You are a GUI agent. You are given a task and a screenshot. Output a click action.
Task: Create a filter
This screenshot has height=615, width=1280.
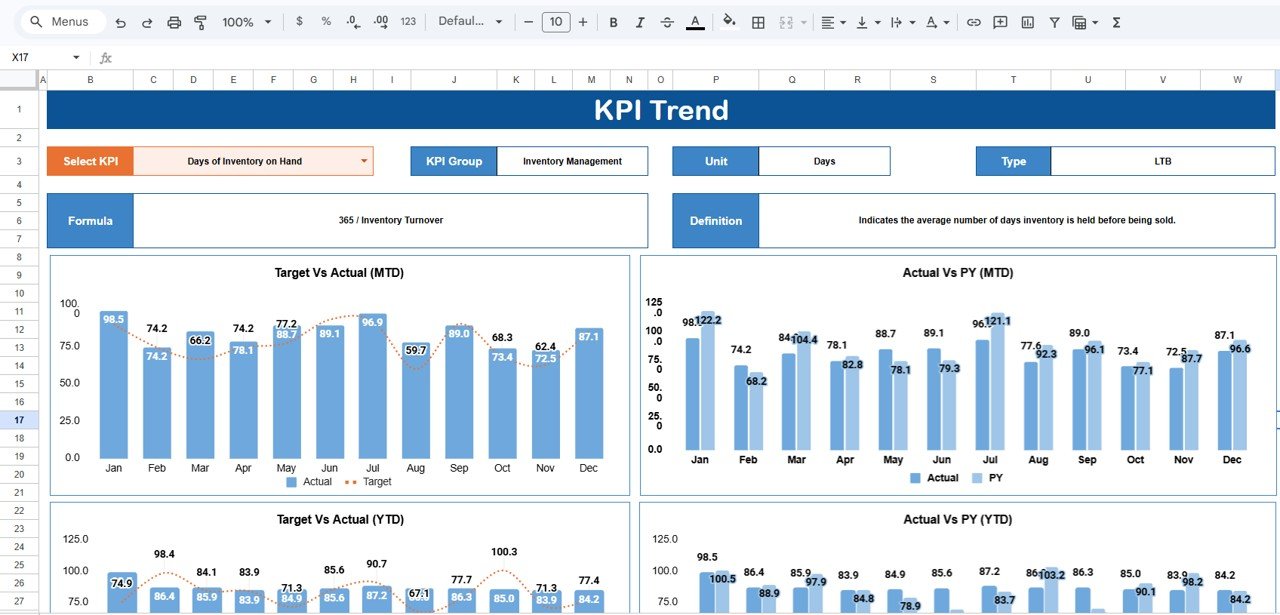[x=1054, y=21]
